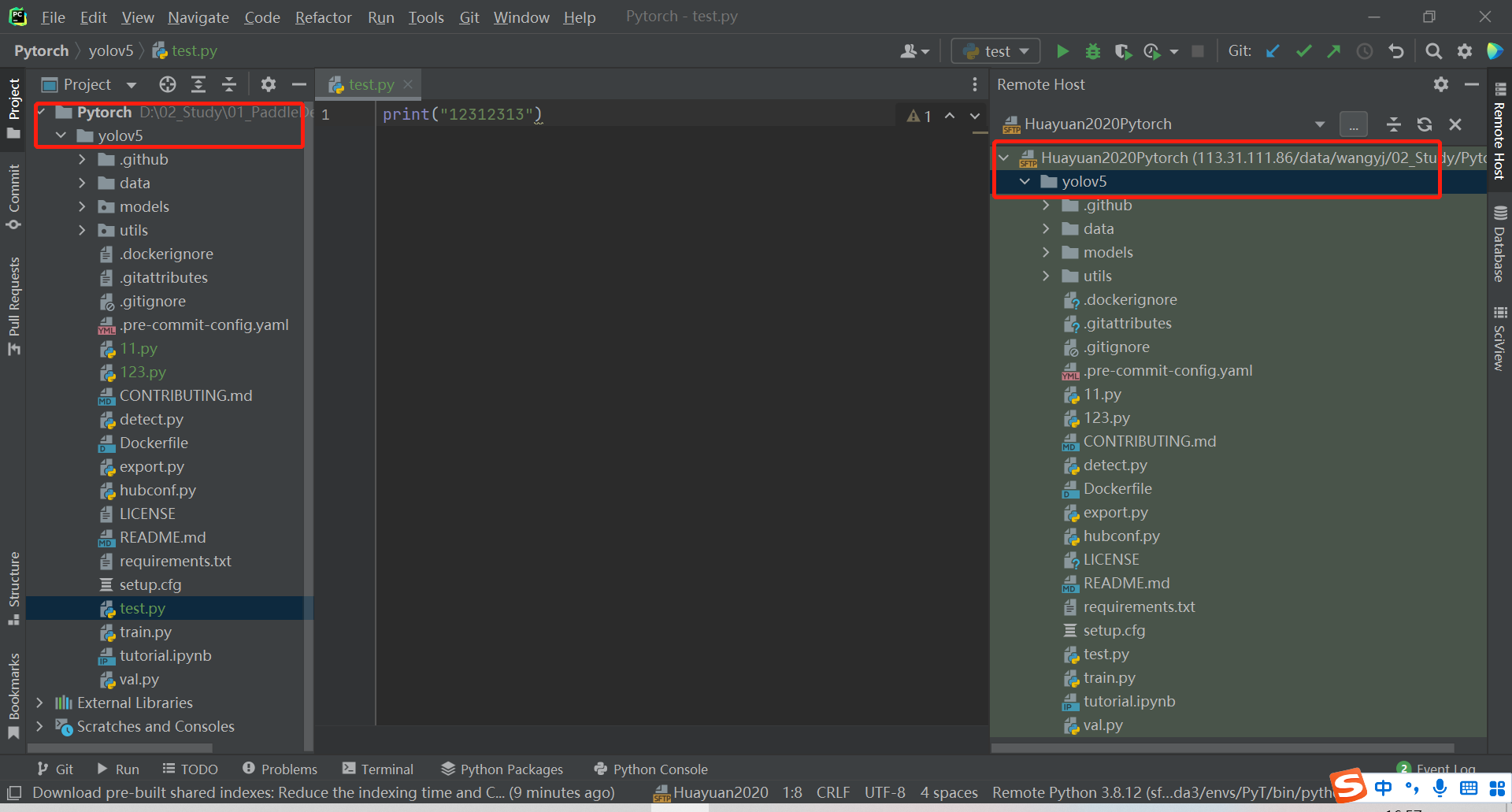
Task: Expand the utils folder in Remote Host
Action: point(1046,276)
